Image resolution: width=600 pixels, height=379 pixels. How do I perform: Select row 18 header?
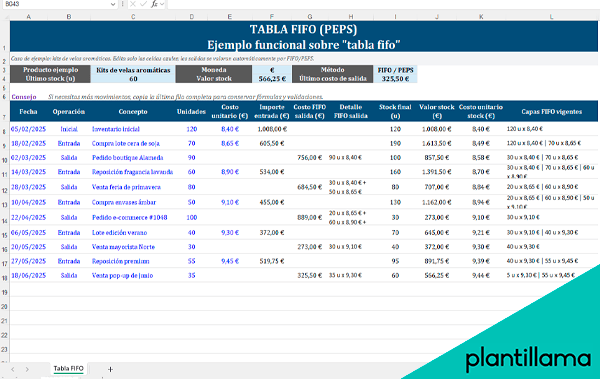click(4, 276)
